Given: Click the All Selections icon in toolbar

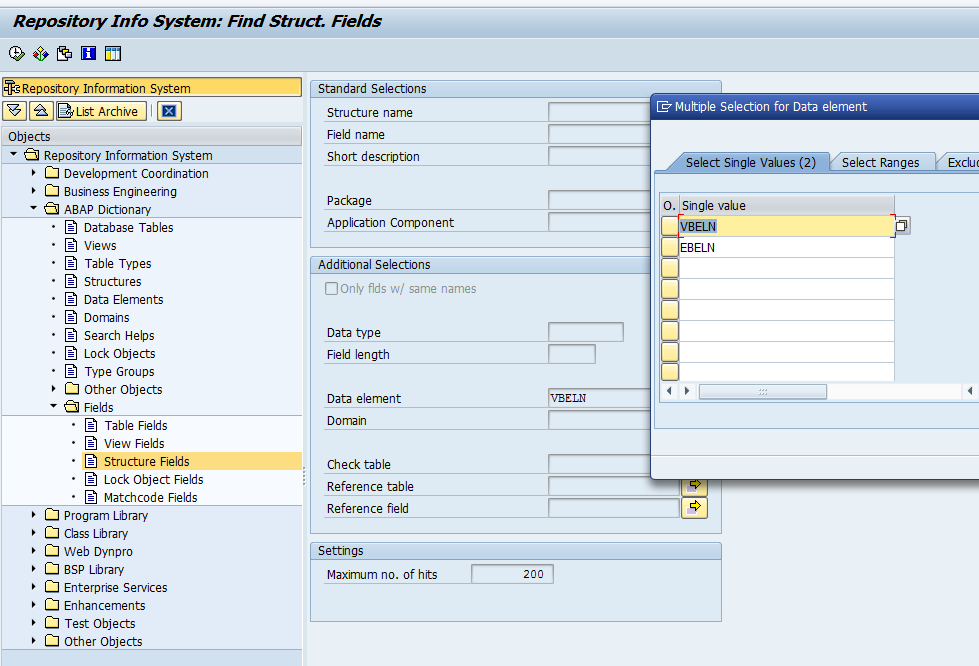Looking at the screenshot, I should (x=64, y=54).
